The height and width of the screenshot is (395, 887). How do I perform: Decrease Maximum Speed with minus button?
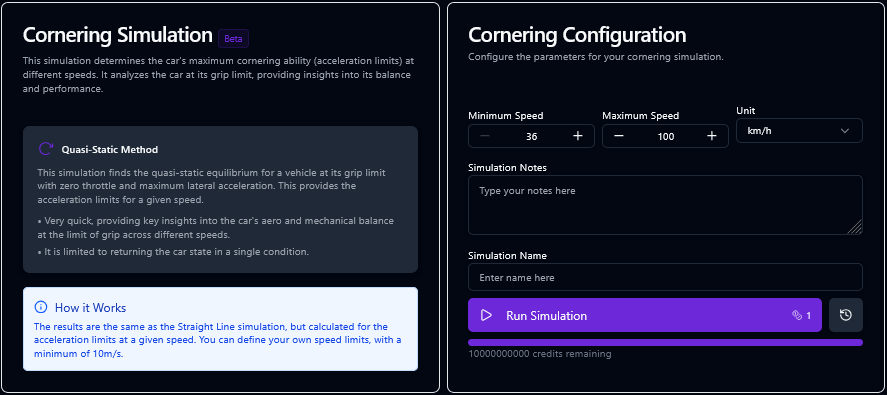click(x=619, y=136)
